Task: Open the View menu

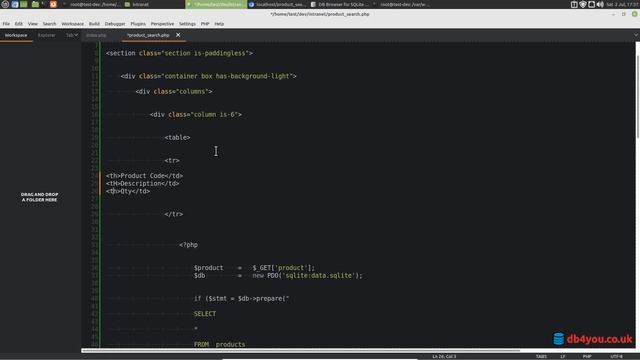Action: tap(33, 24)
